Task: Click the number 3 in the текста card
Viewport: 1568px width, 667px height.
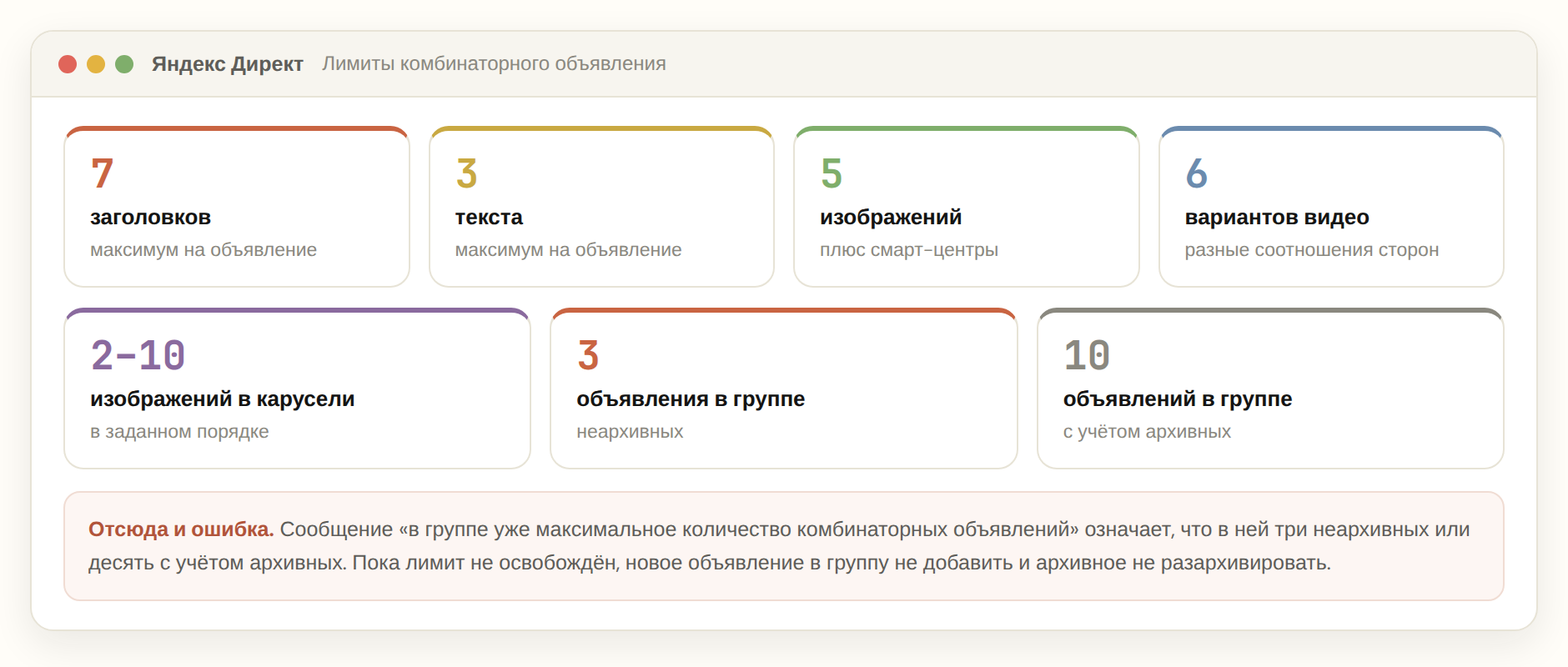Action: point(466,173)
